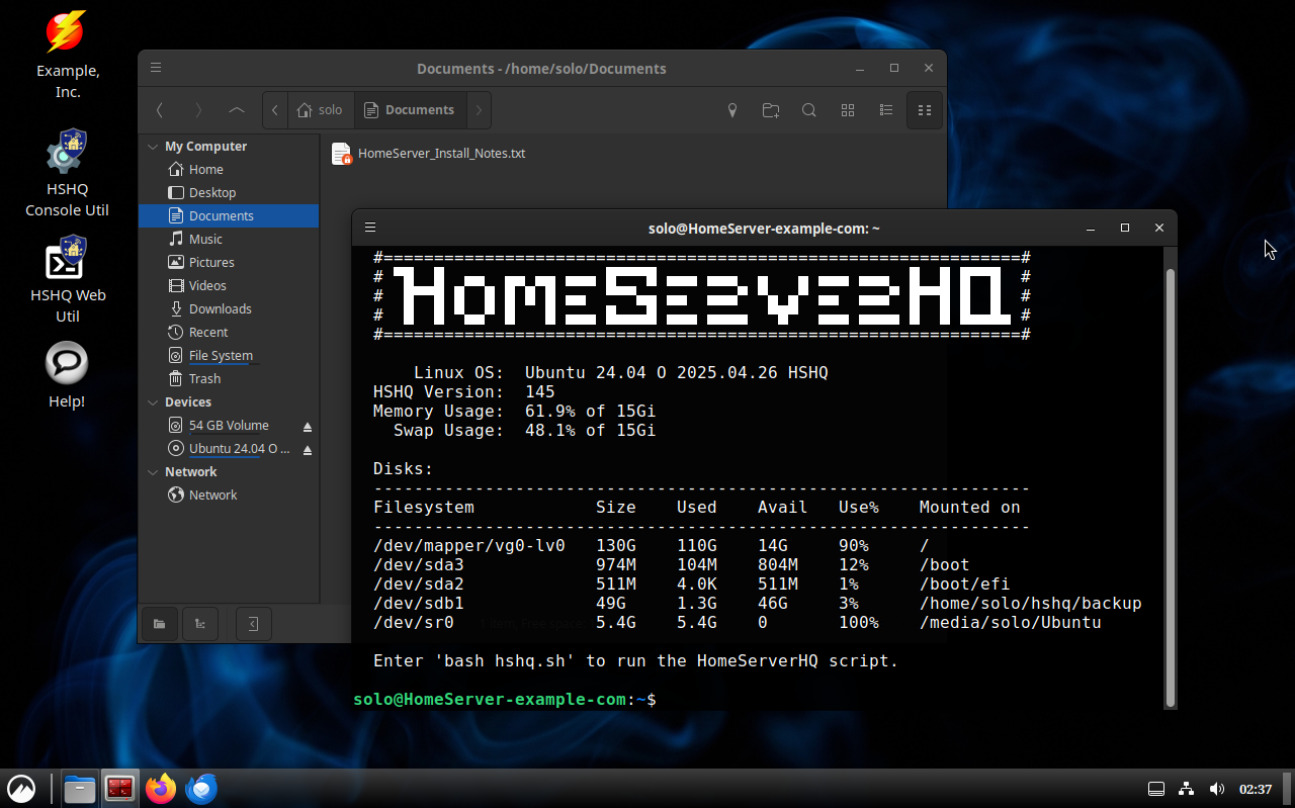Switch to list view in file manager
Viewport: 1295px width, 808px height.
885,110
